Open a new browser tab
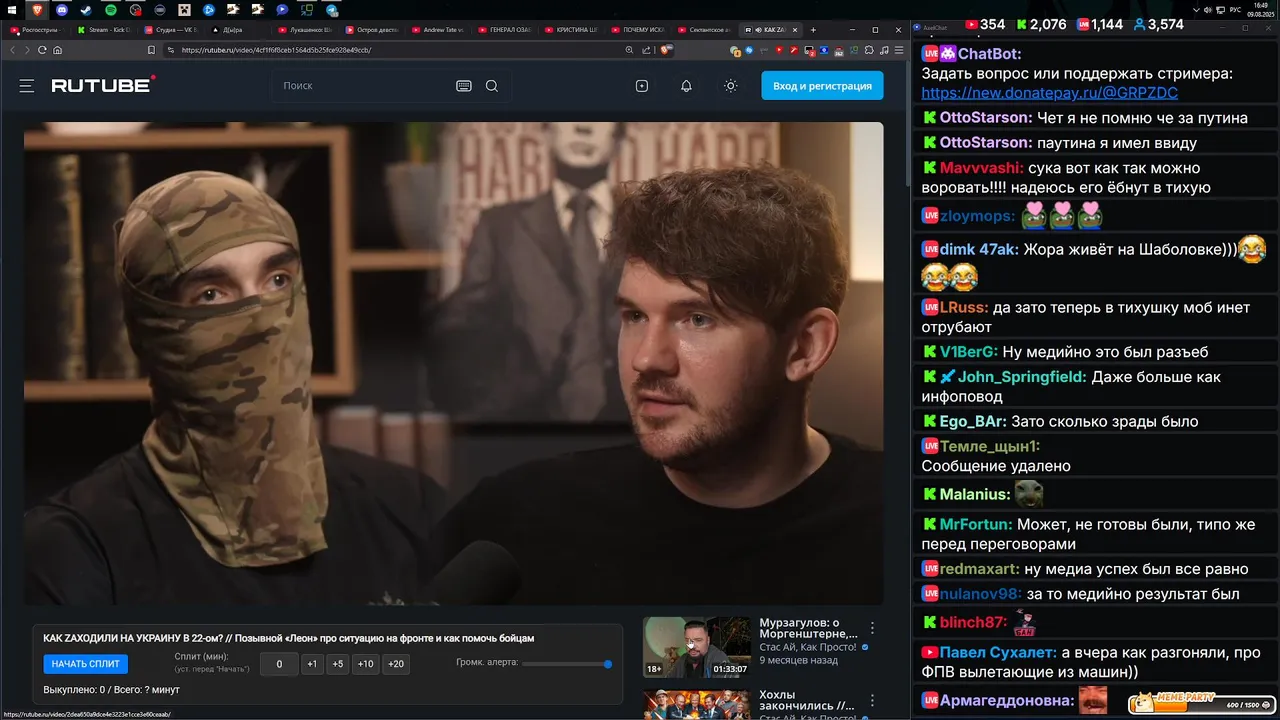Image resolution: width=1280 pixels, height=720 pixels. pos(813,30)
